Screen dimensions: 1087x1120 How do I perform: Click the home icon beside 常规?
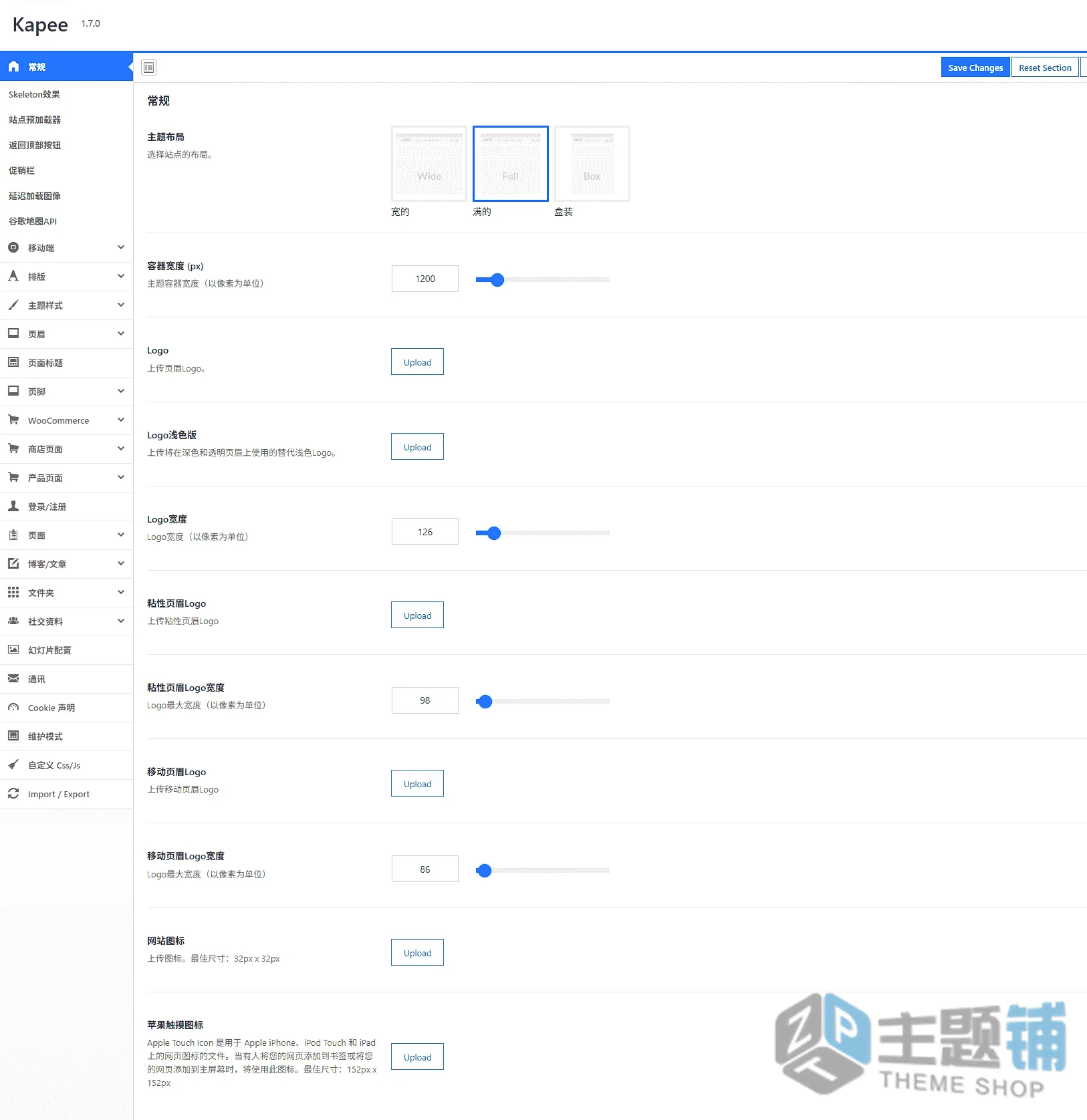click(x=13, y=66)
